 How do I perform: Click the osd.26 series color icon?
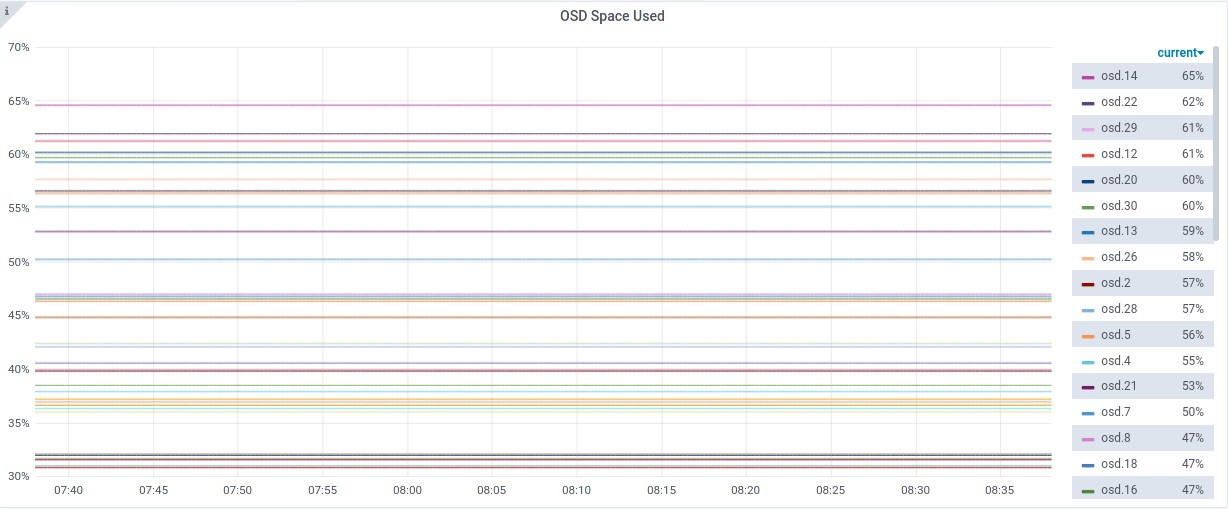coord(1088,258)
